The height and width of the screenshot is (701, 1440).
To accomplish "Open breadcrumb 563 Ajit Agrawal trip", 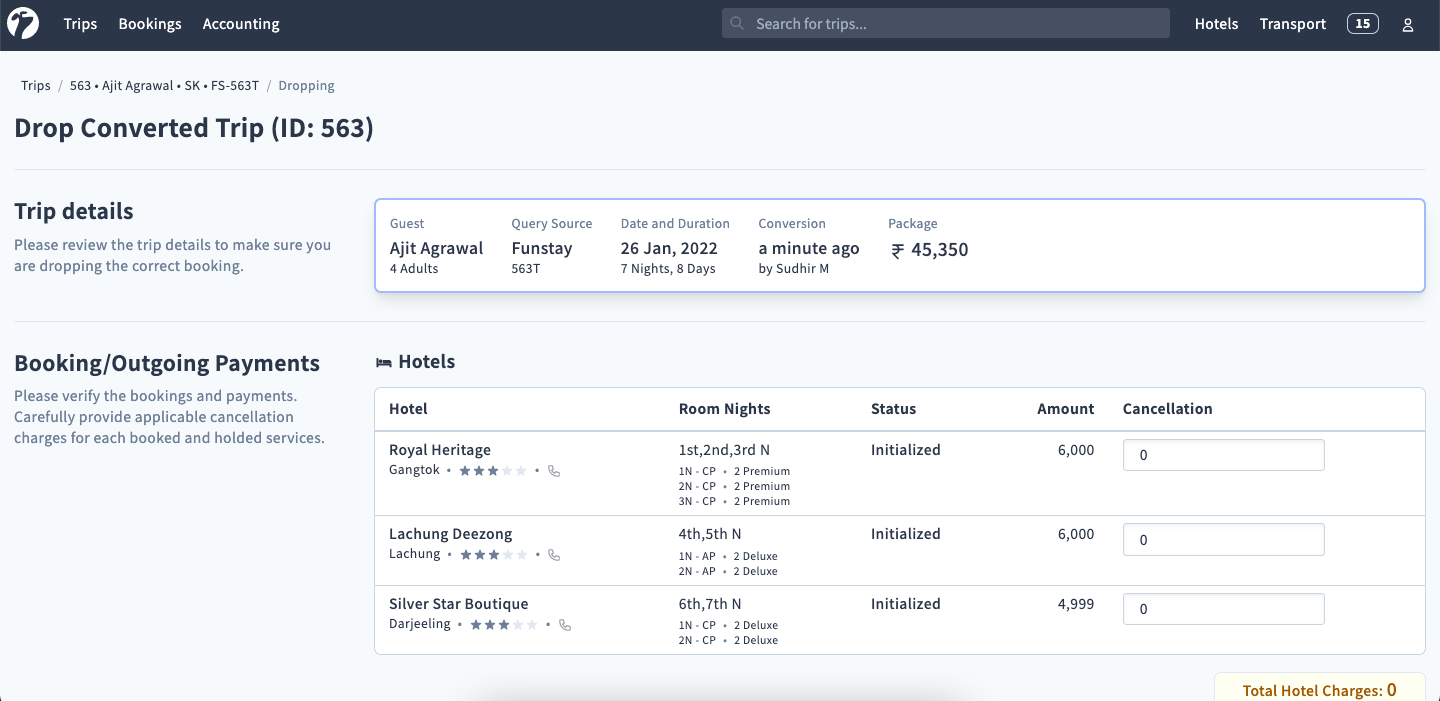I will click(x=164, y=86).
